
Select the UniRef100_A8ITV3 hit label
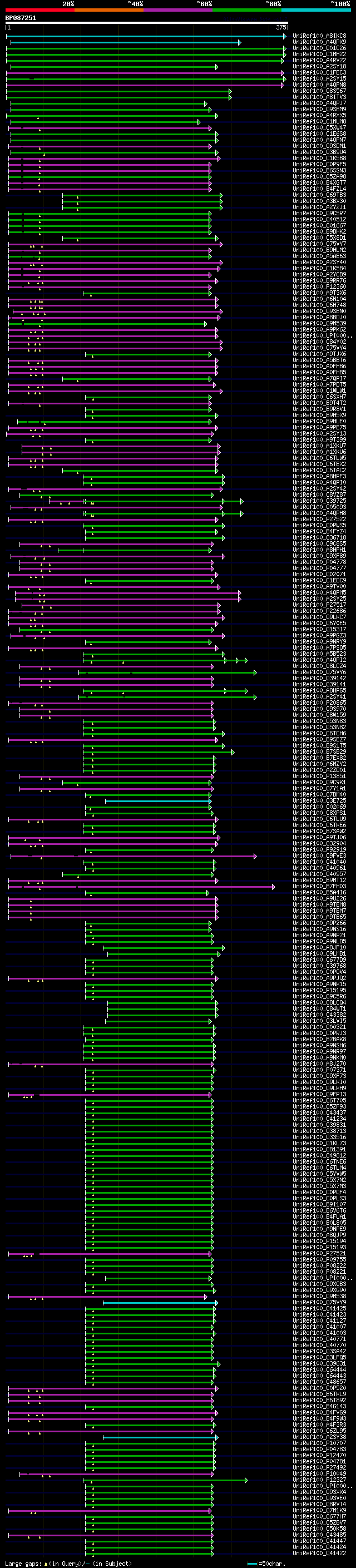319,97
